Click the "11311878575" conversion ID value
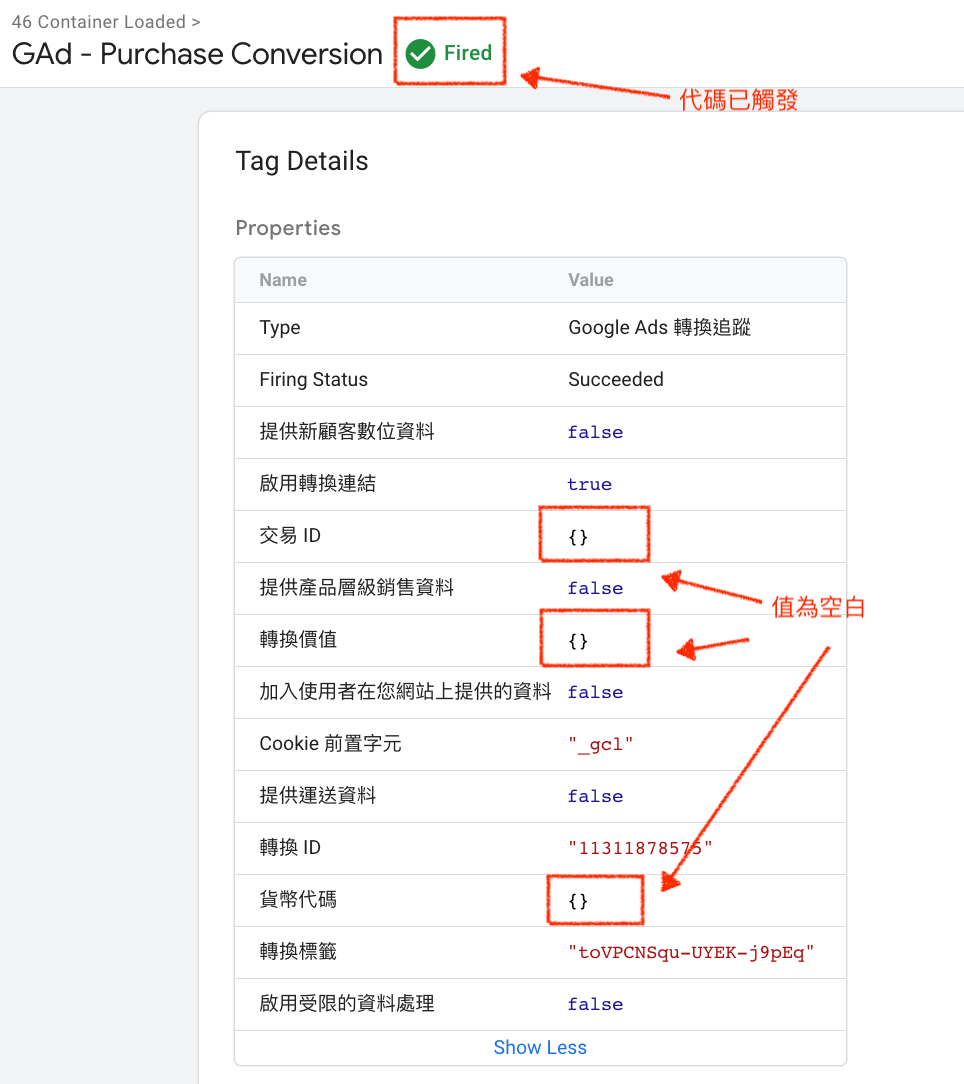Viewport: 964px width, 1084px height. coord(640,848)
